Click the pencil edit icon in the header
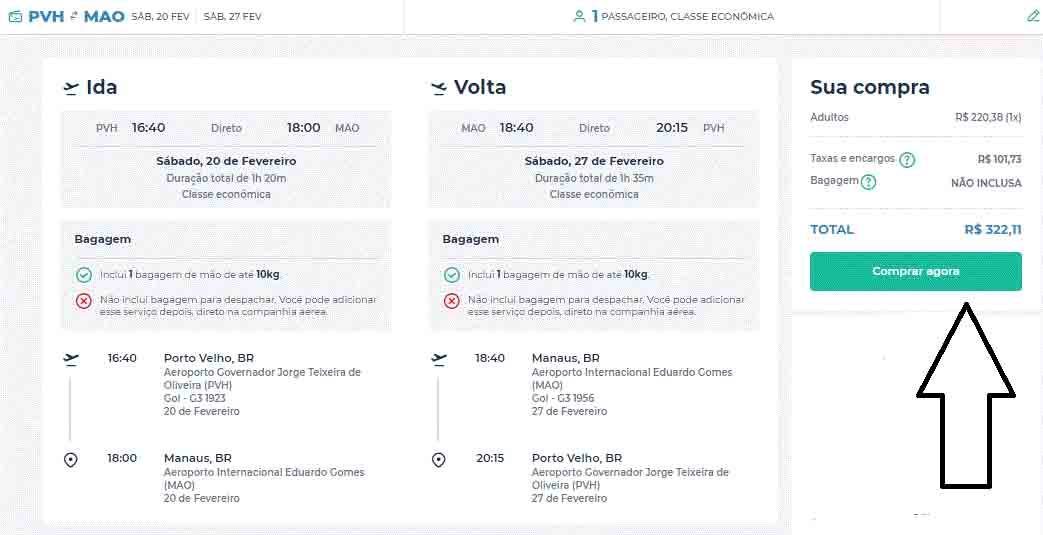The image size is (1043, 535). [1033, 16]
